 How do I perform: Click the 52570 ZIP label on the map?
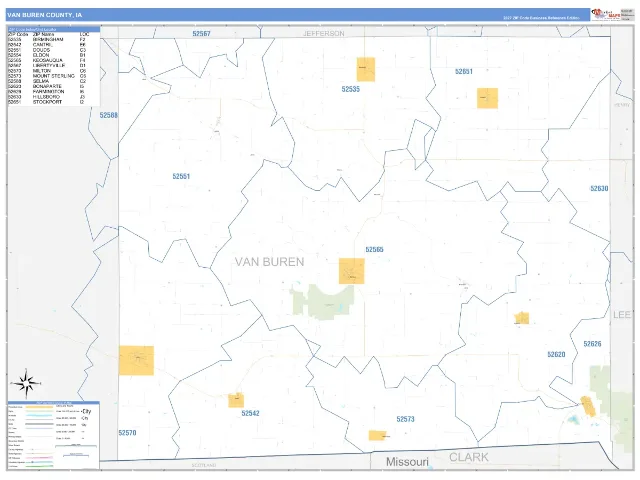pos(127,433)
